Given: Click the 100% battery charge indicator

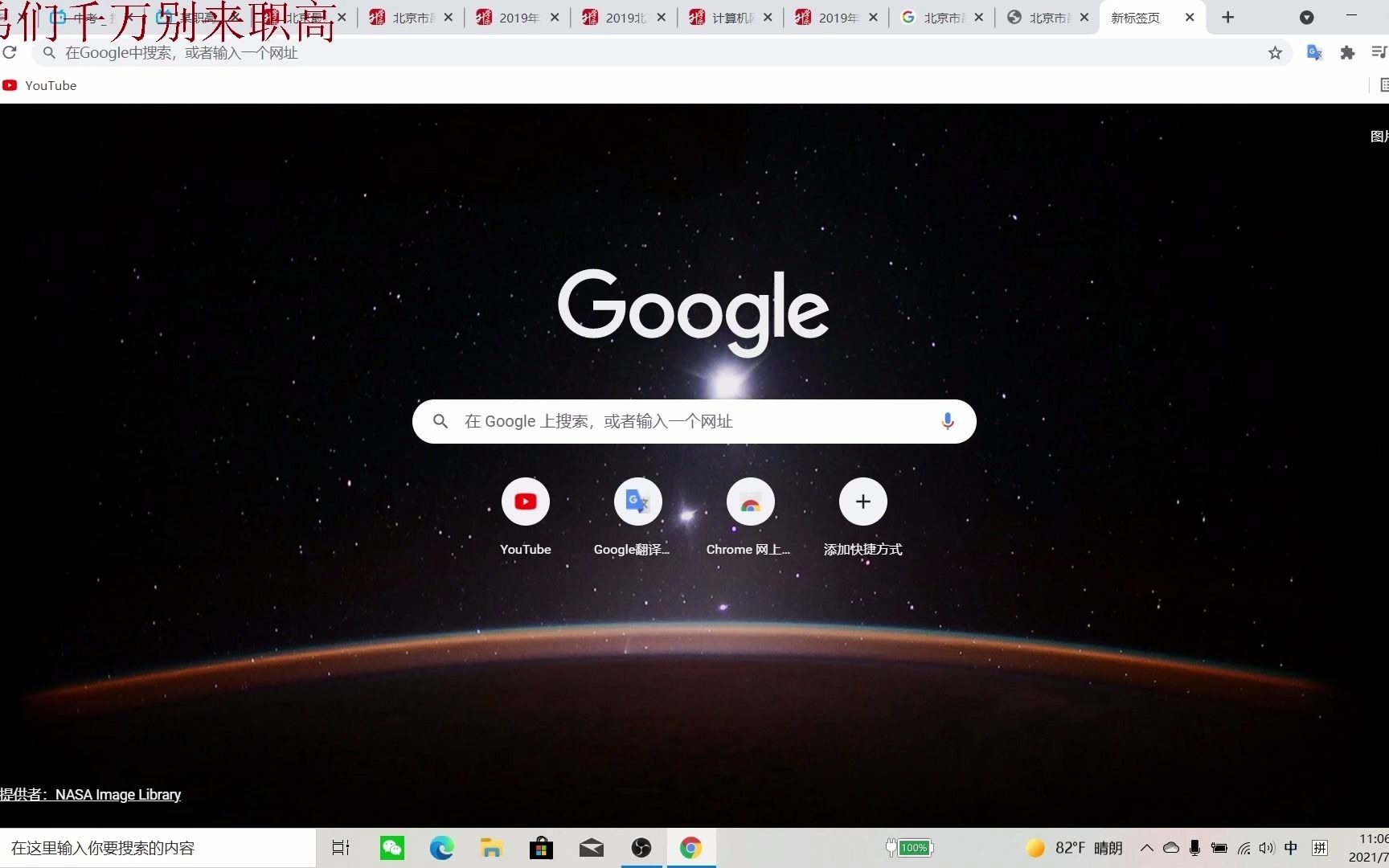Looking at the screenshot, I should point(909,848).
